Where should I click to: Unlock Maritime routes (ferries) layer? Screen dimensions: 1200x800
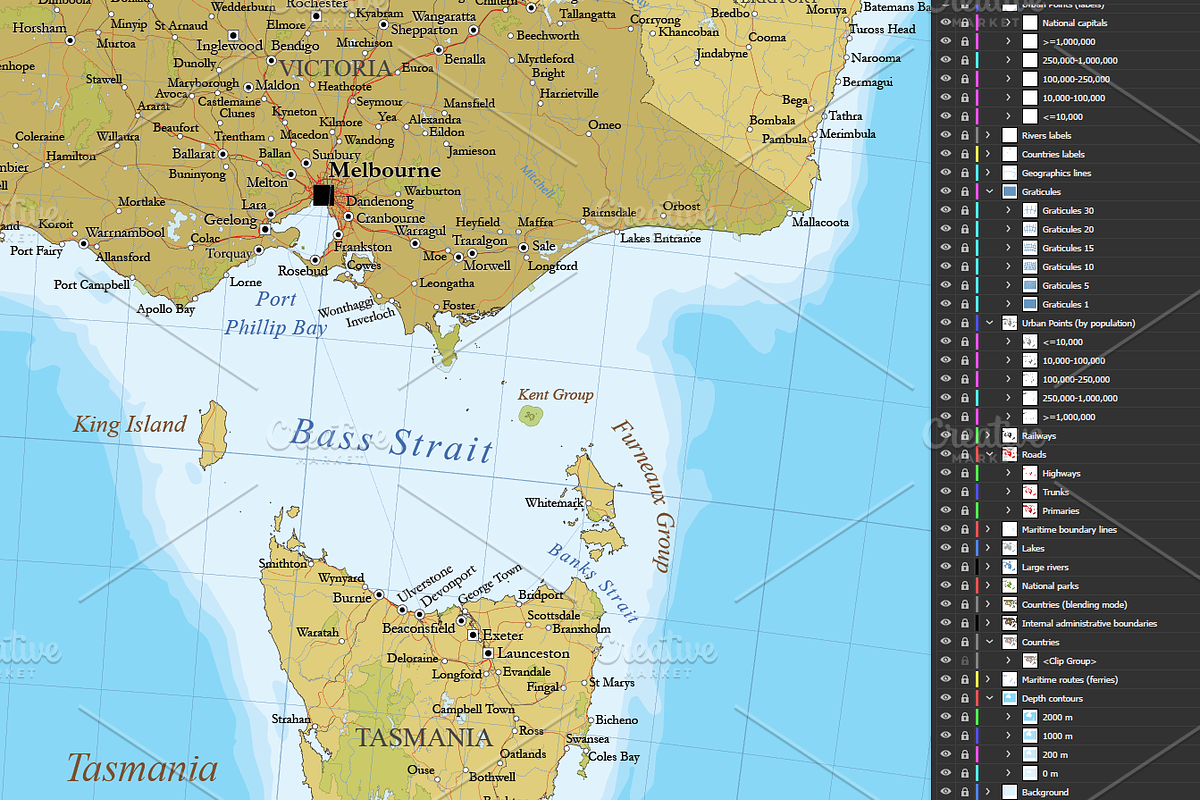coord(964,680)
